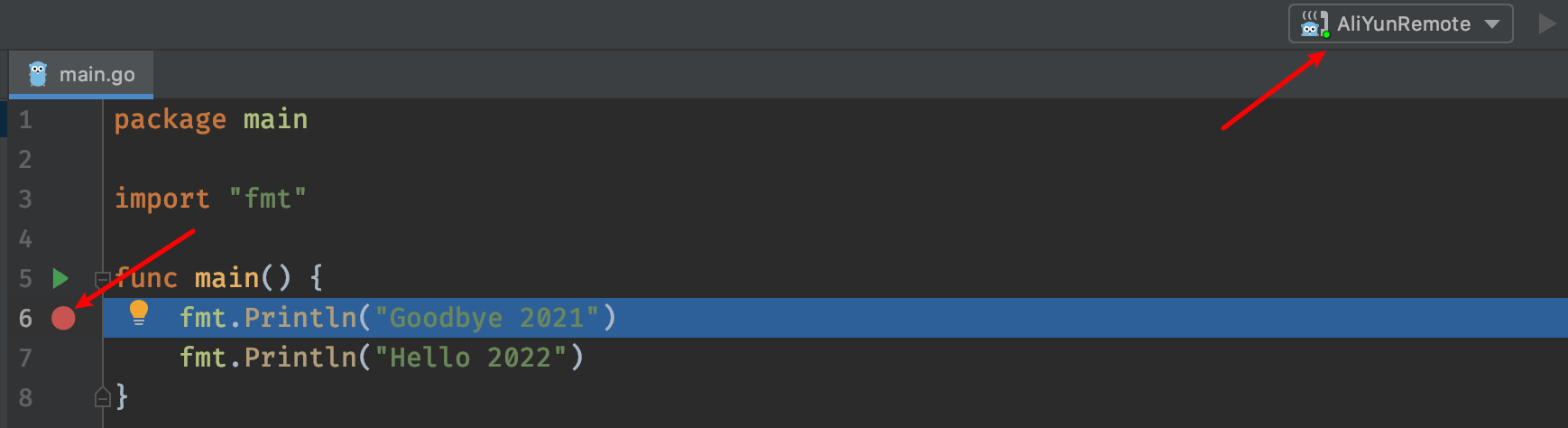Click the "fmt" import string
Viewport: 1568px width, 428px height.
pyautogui.click(x=268, y=199)
